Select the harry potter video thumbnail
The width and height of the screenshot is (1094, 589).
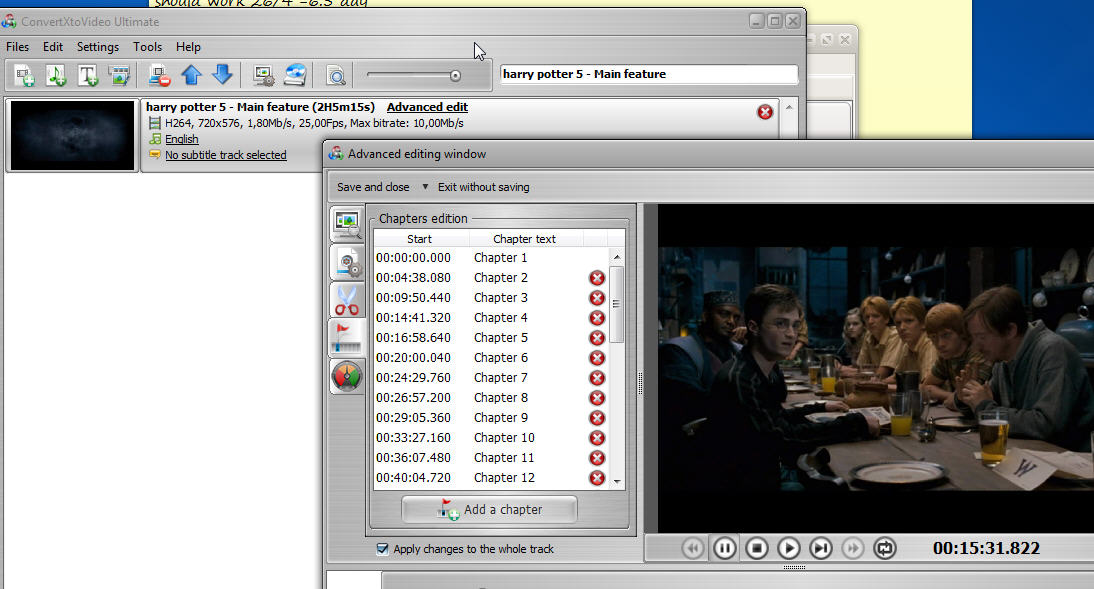click(73, 135)
